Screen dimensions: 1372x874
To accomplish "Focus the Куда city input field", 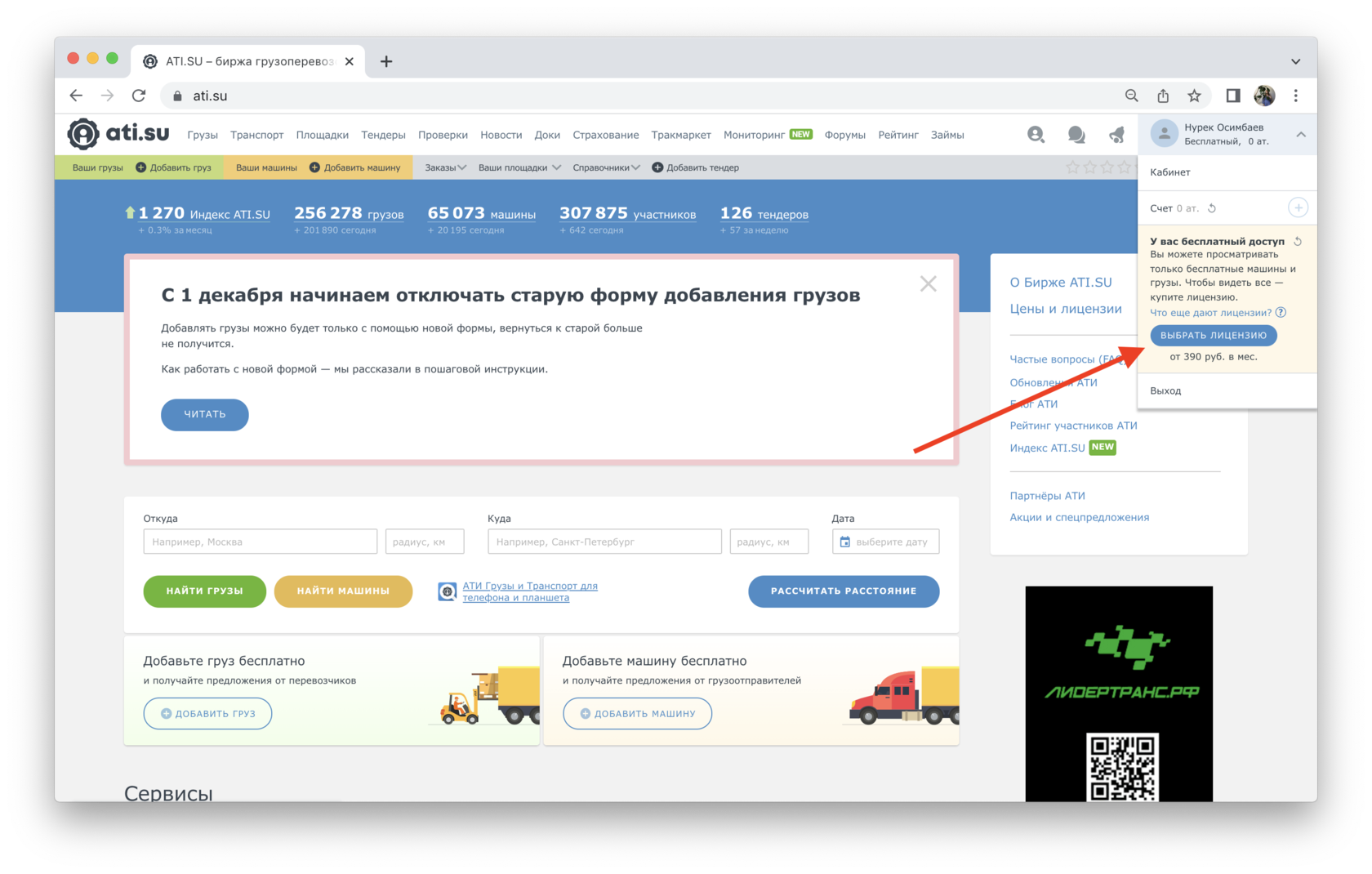I will pyautogui.click(x=604, y=542).
